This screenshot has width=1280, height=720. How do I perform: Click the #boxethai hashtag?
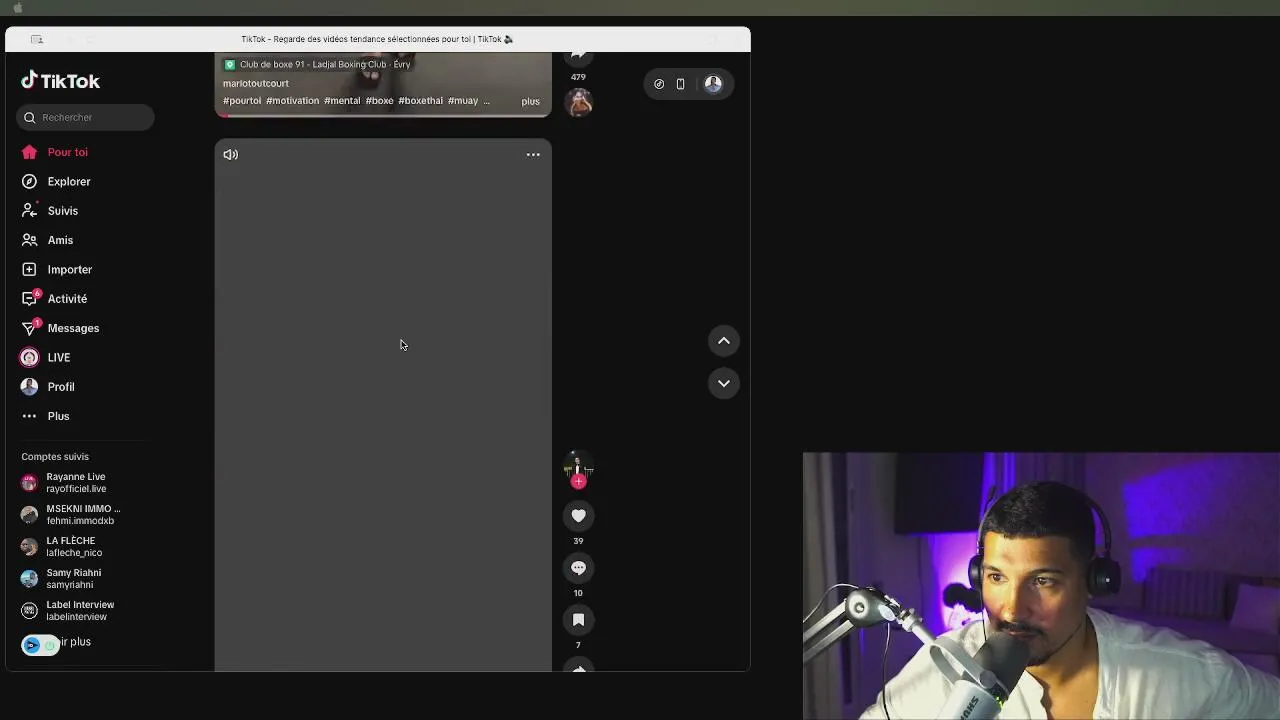point(420,101)
